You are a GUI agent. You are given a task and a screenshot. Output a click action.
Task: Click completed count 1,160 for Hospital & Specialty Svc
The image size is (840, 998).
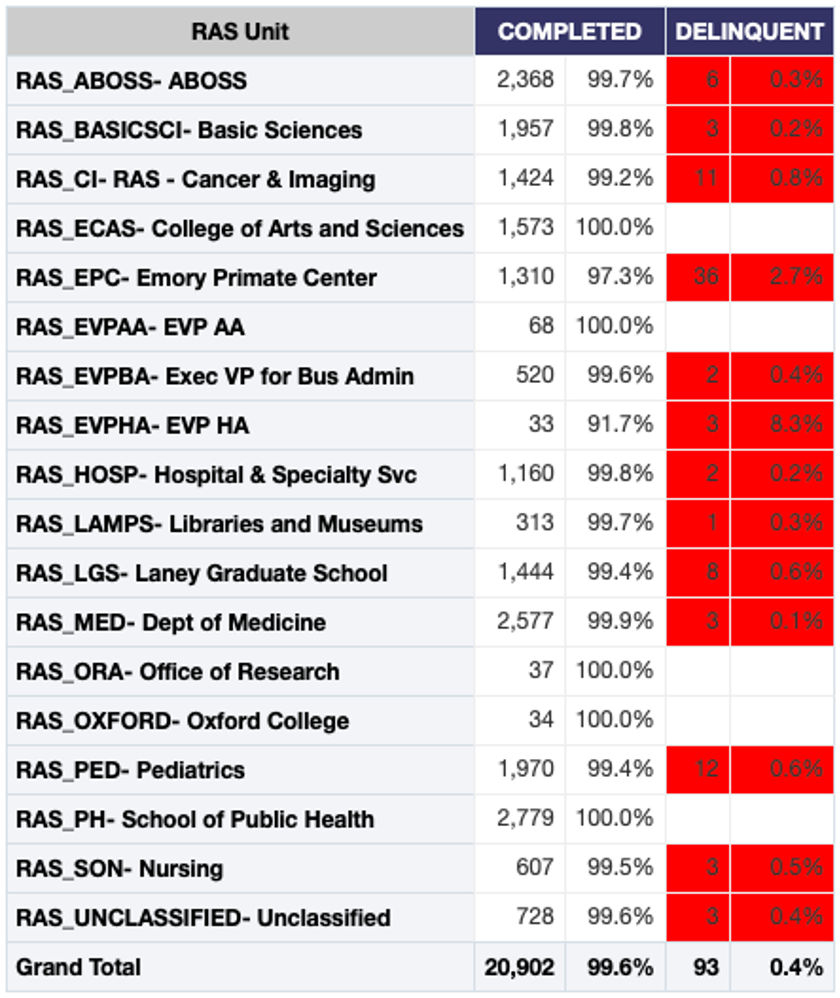(525, 474)
